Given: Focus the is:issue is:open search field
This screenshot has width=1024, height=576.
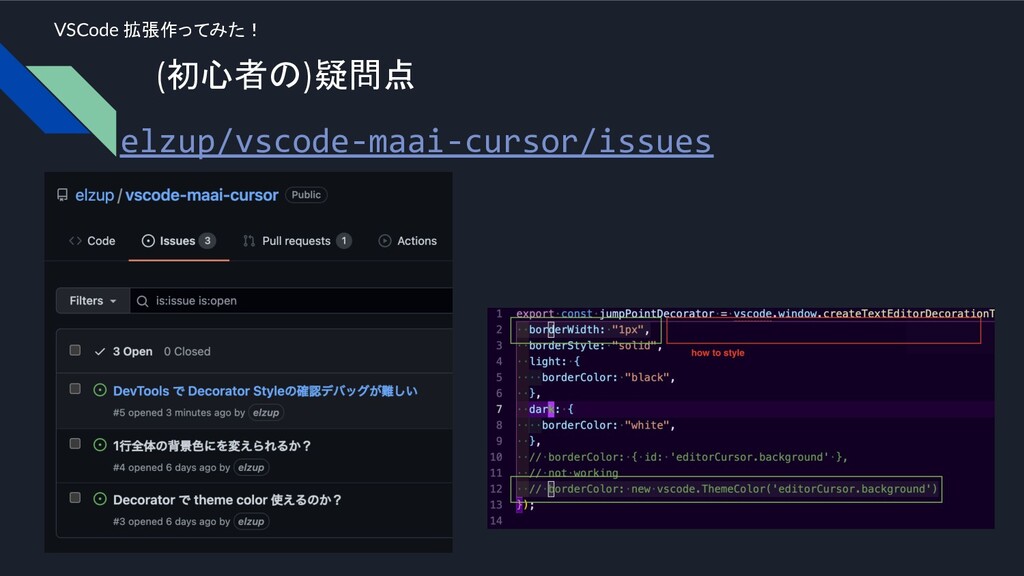Looking at the screenshot, I should tap(291, 300).
